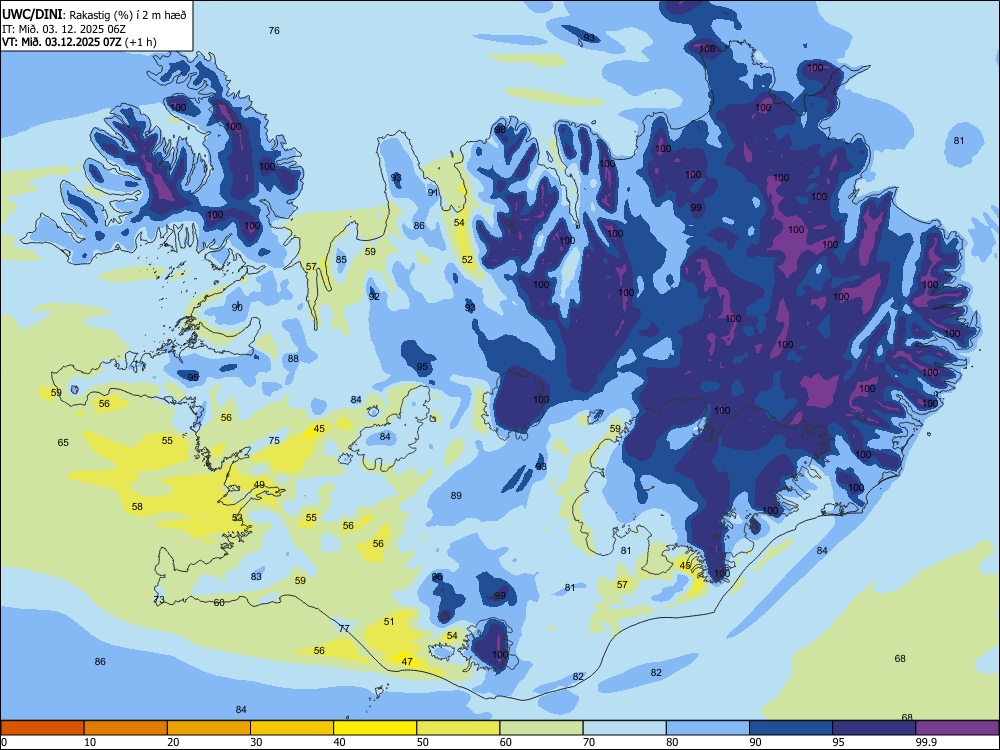This screenshot has width=1000, height=750.
Task: Click the humidity value 51 on map
Action: 389,622
